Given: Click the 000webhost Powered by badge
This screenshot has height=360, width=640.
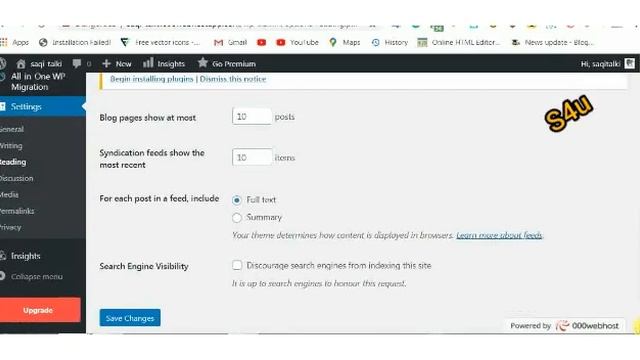Looking at the screenshot, I should [564, 326].
